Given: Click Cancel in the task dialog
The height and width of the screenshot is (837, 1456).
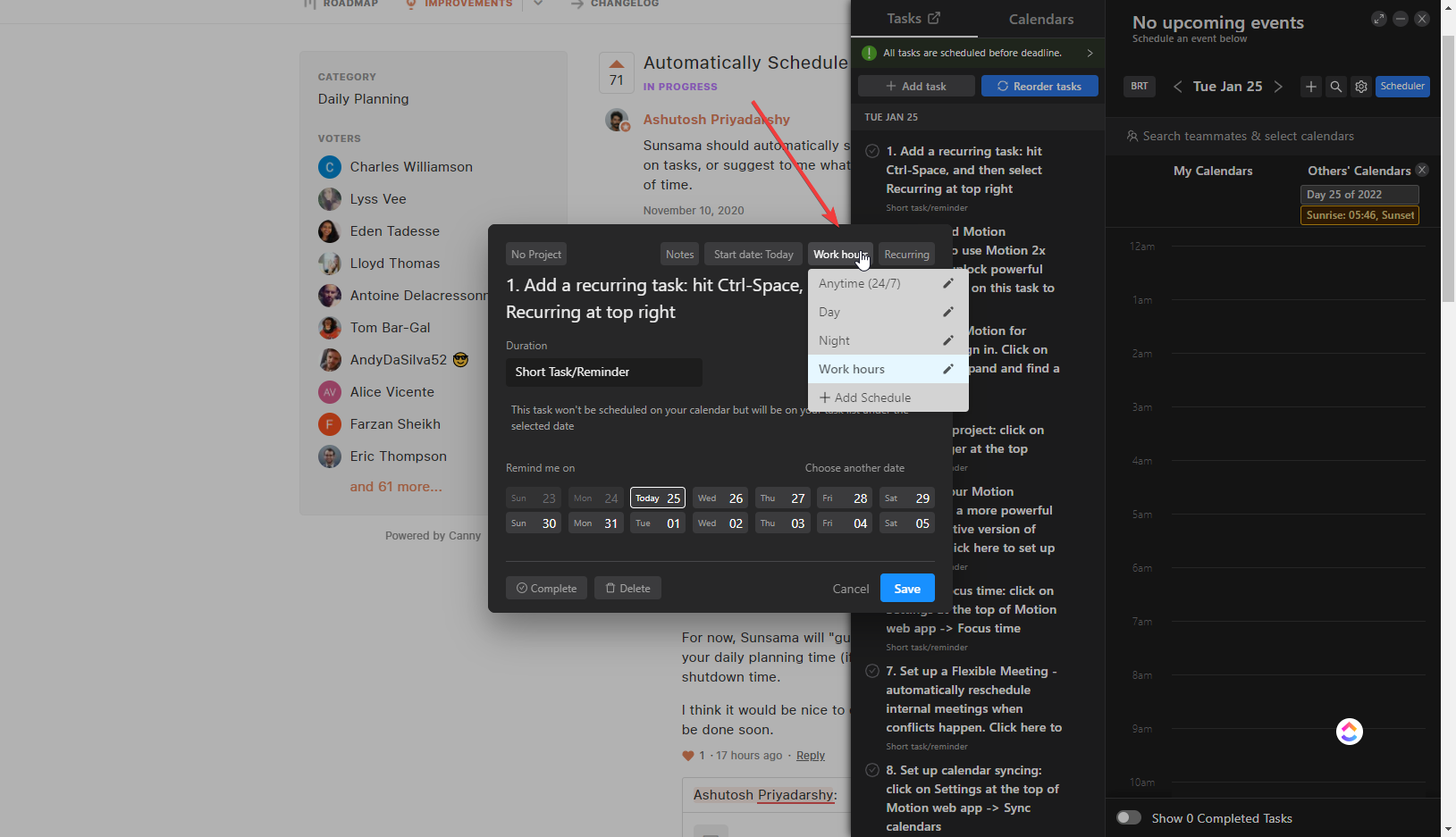Looking at the screenshot, I should pos(850,589).
